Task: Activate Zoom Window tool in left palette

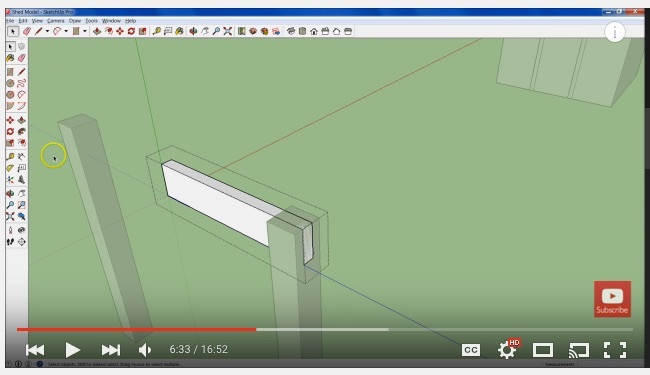Action: [22, 205]
